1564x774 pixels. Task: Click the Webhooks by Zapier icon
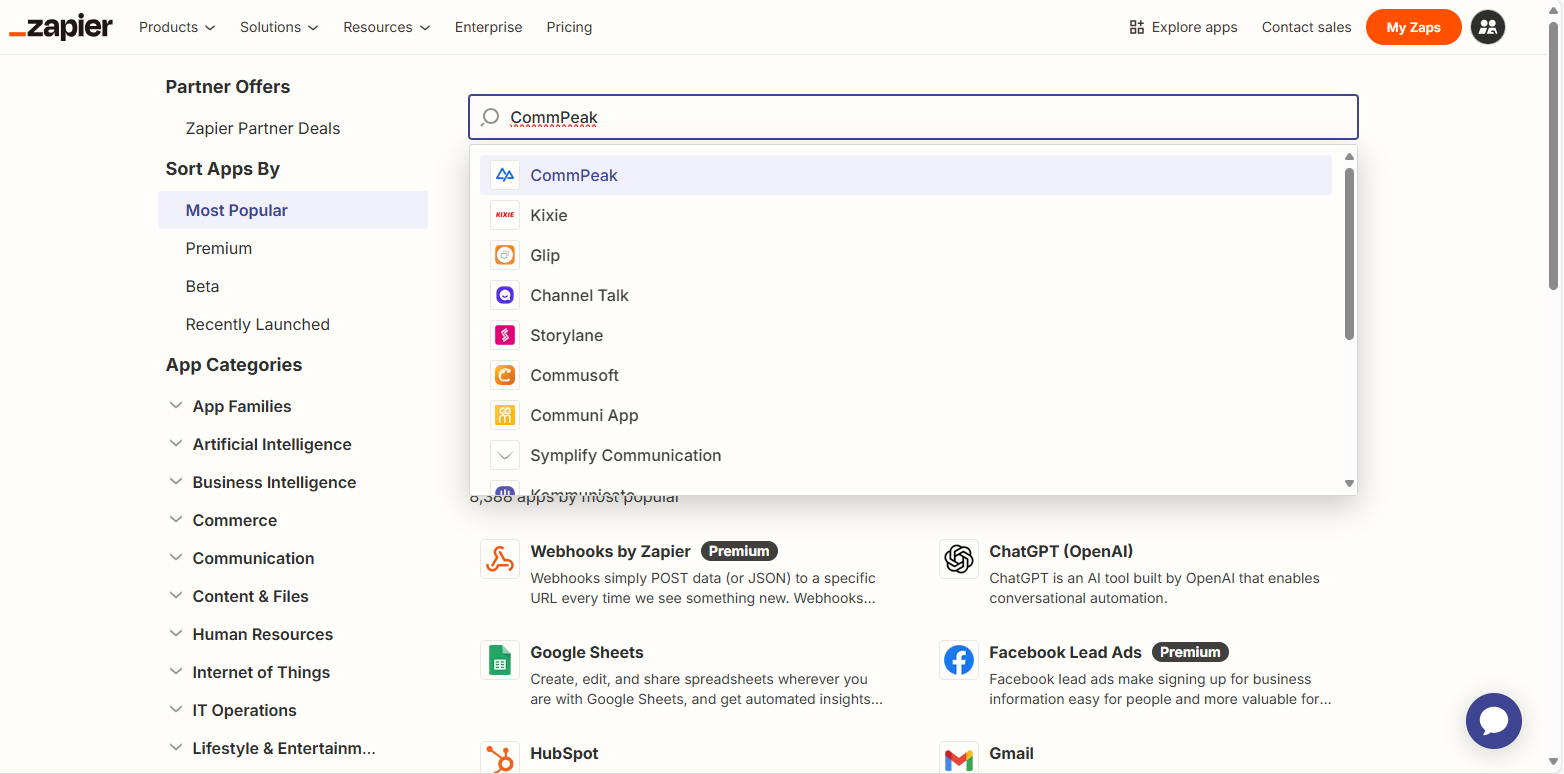click(x=500, y=559)
